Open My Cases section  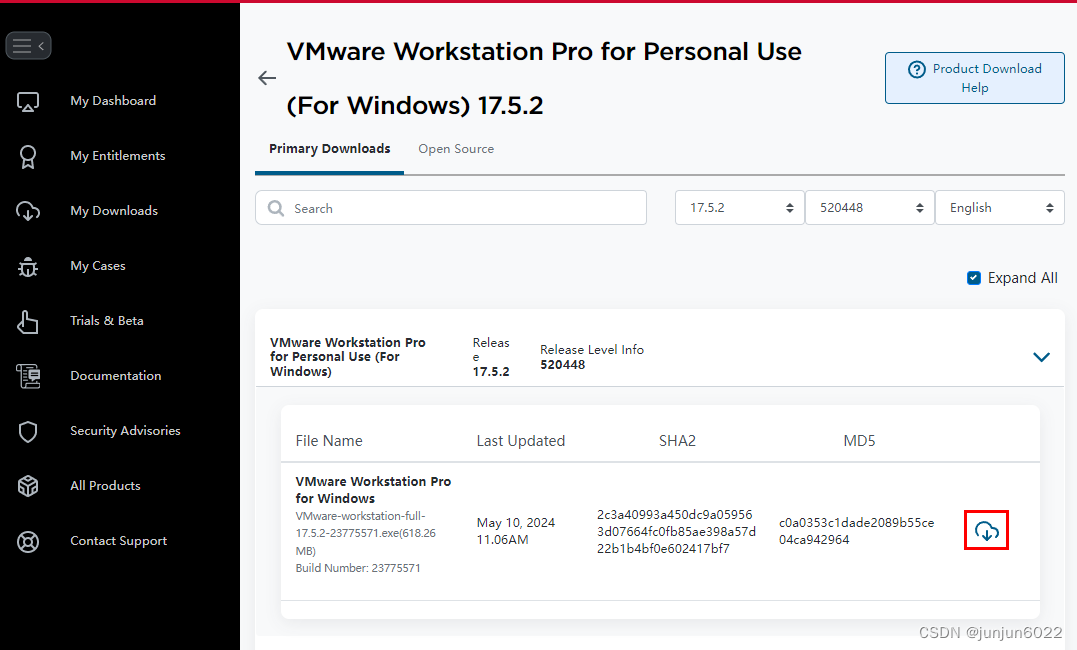point(98,266)
